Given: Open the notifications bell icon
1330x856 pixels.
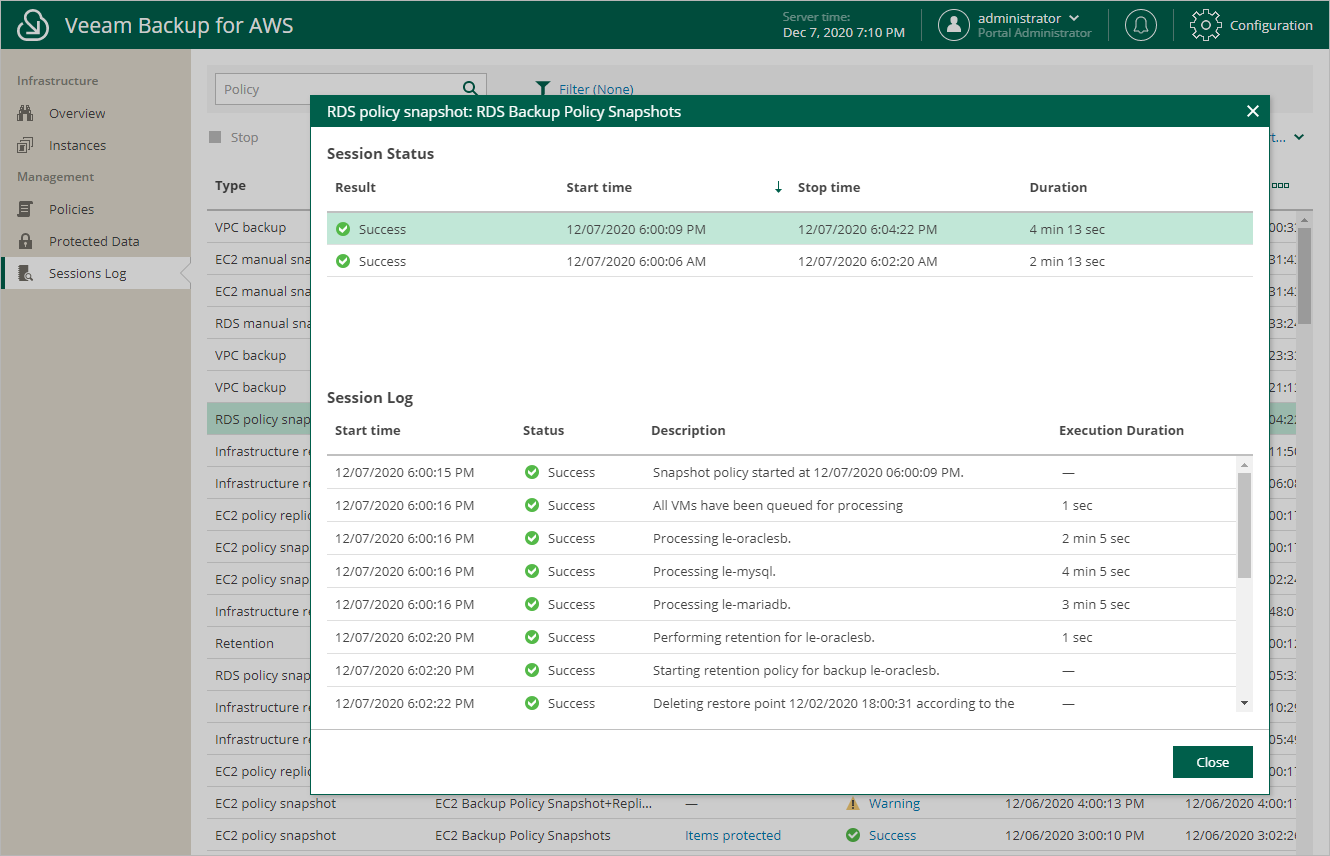Looking at the screenshot, I should 1141,25.
